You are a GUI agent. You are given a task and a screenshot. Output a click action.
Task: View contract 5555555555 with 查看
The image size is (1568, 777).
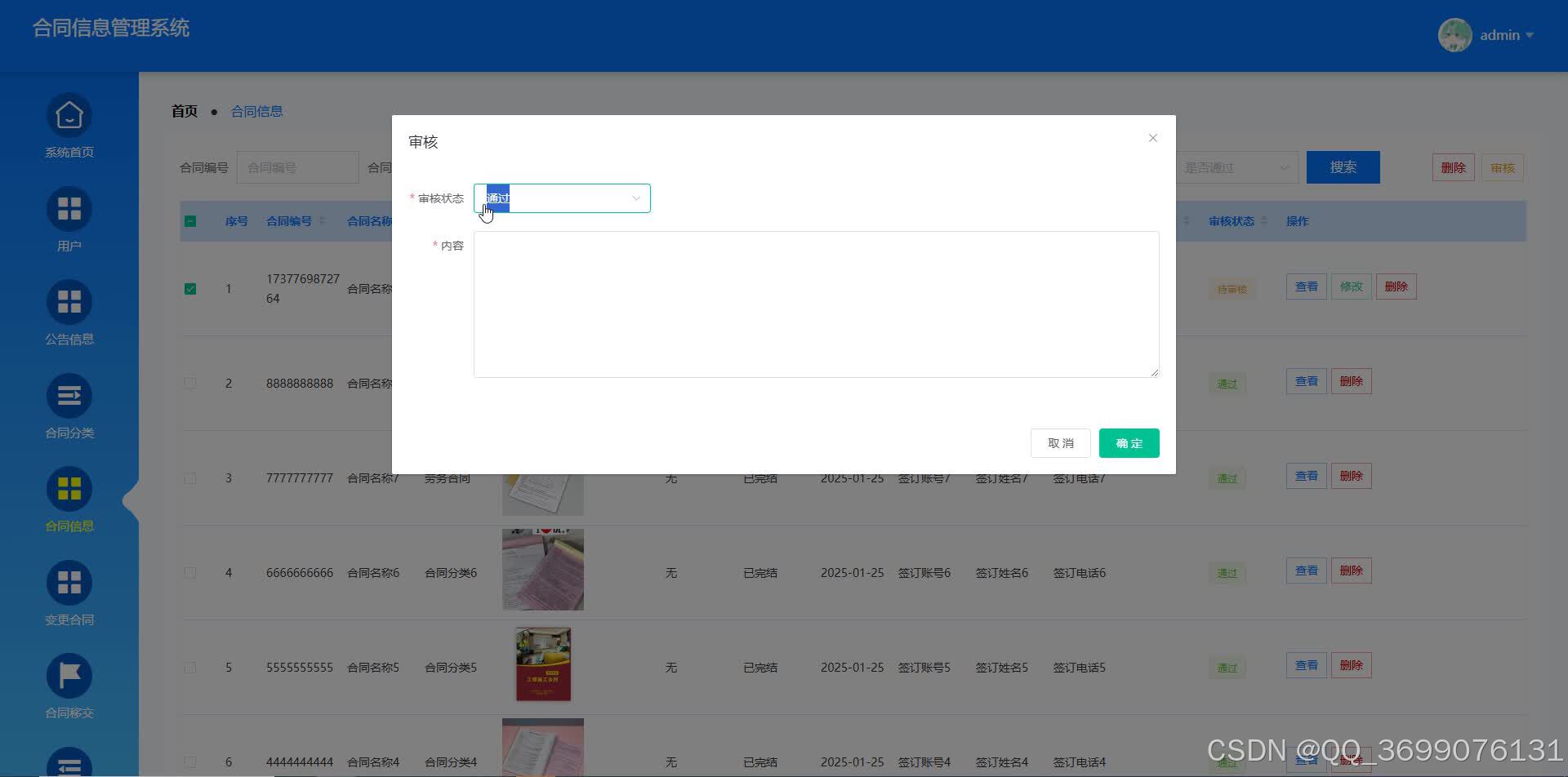[x=1307, y=665]
